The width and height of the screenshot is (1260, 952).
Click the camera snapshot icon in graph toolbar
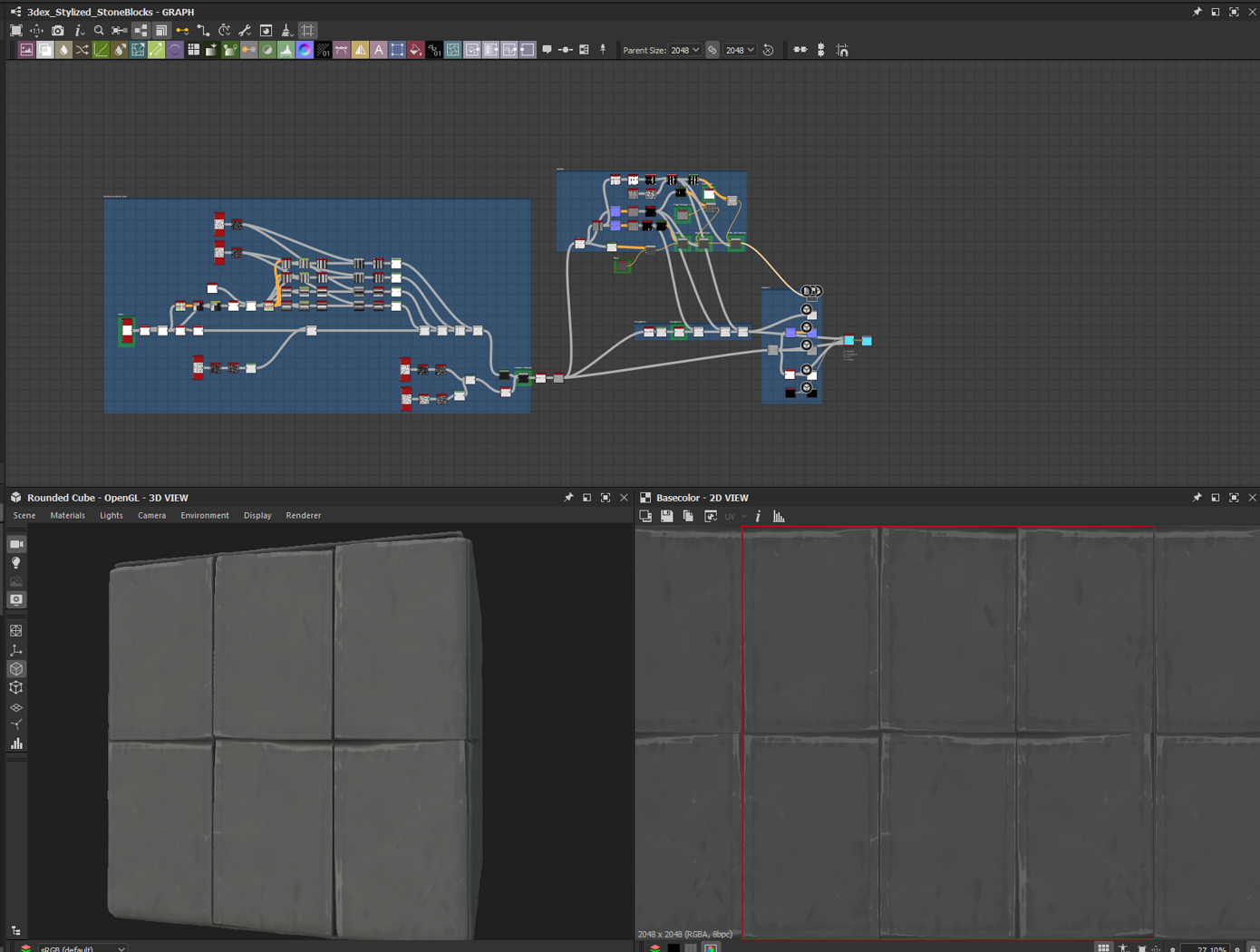(58, 31)
